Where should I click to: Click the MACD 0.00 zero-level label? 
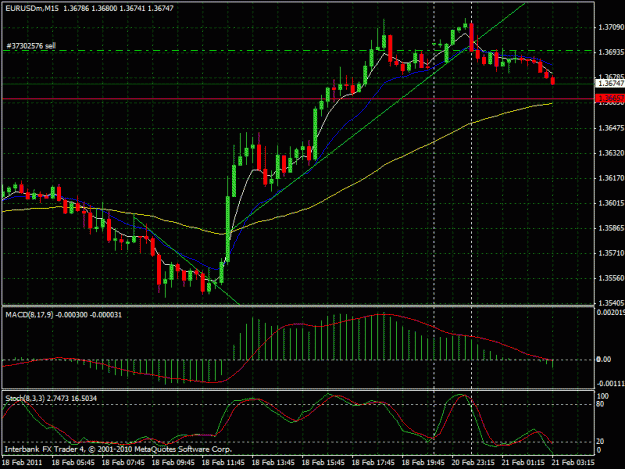click(x=603, y=359)
